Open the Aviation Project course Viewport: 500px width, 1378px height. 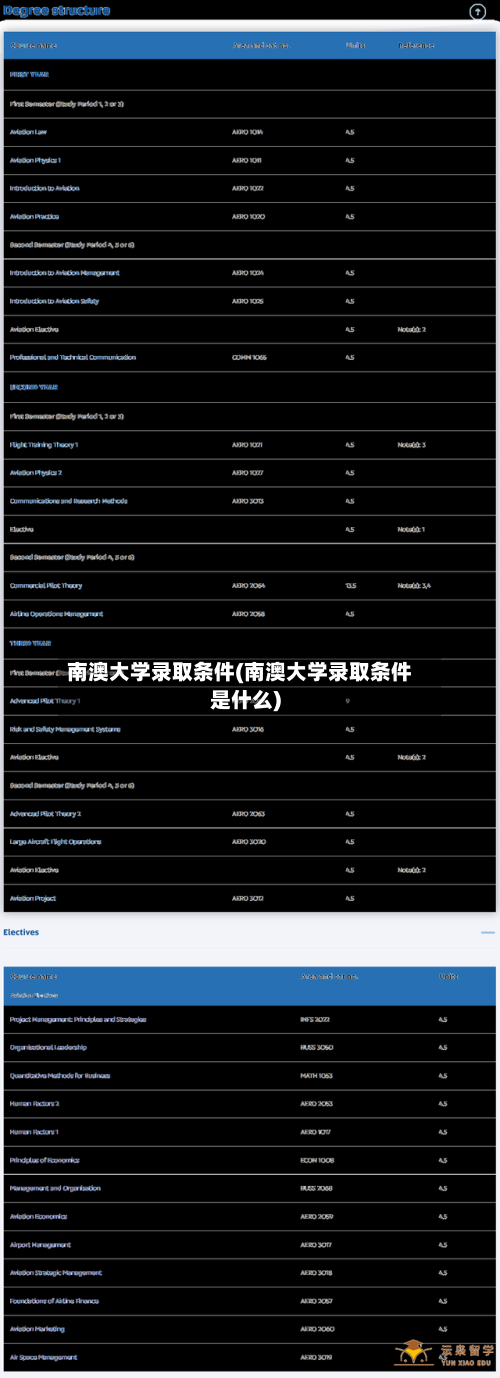pyautogui.click(x=33, y=898)
